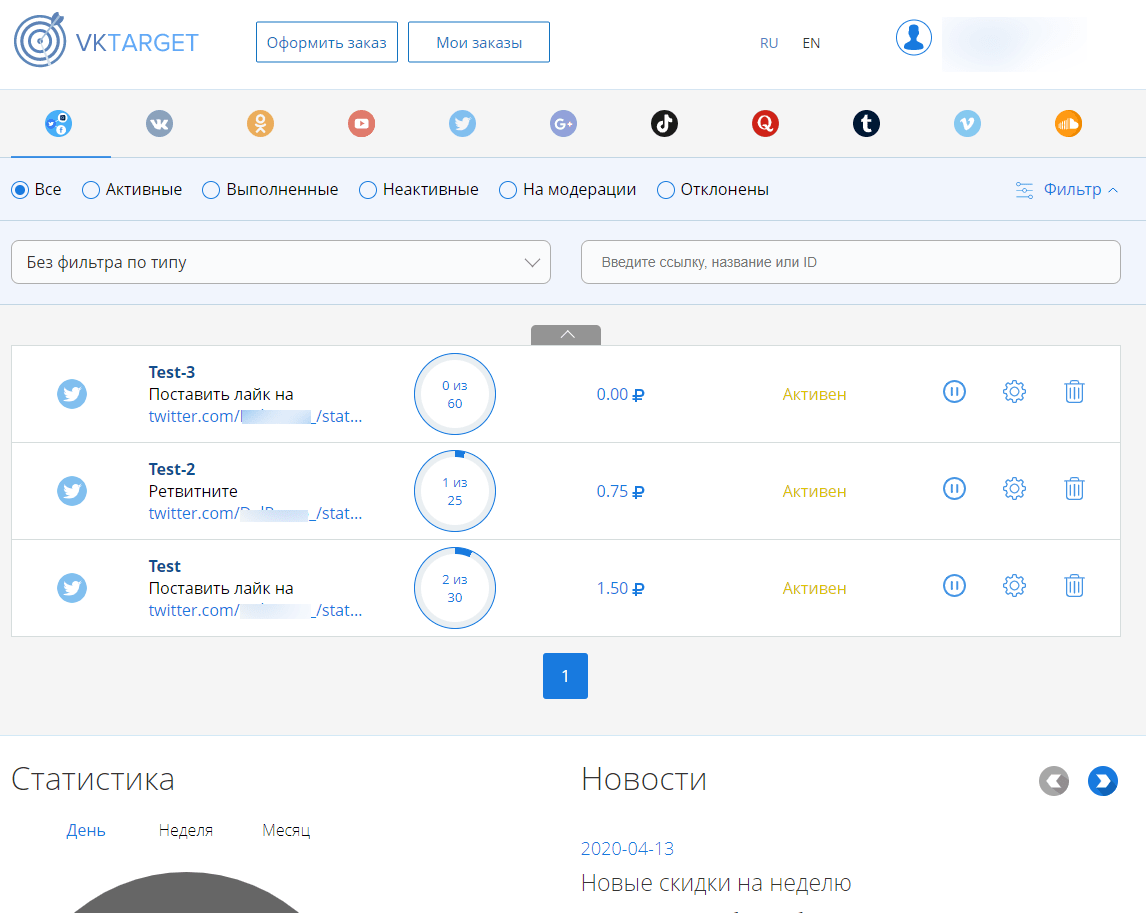This screenshot has width=1146, height=913.
Task: Click the blurred account name field
Action: pyautogui.click(x=1014, y=44)
